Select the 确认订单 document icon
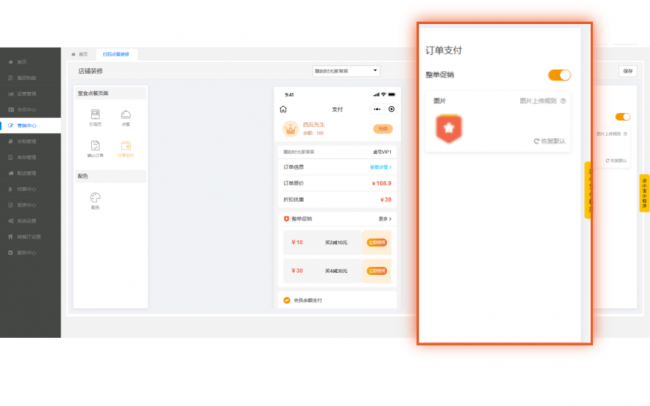650x406 pixels. pos(95,149)
